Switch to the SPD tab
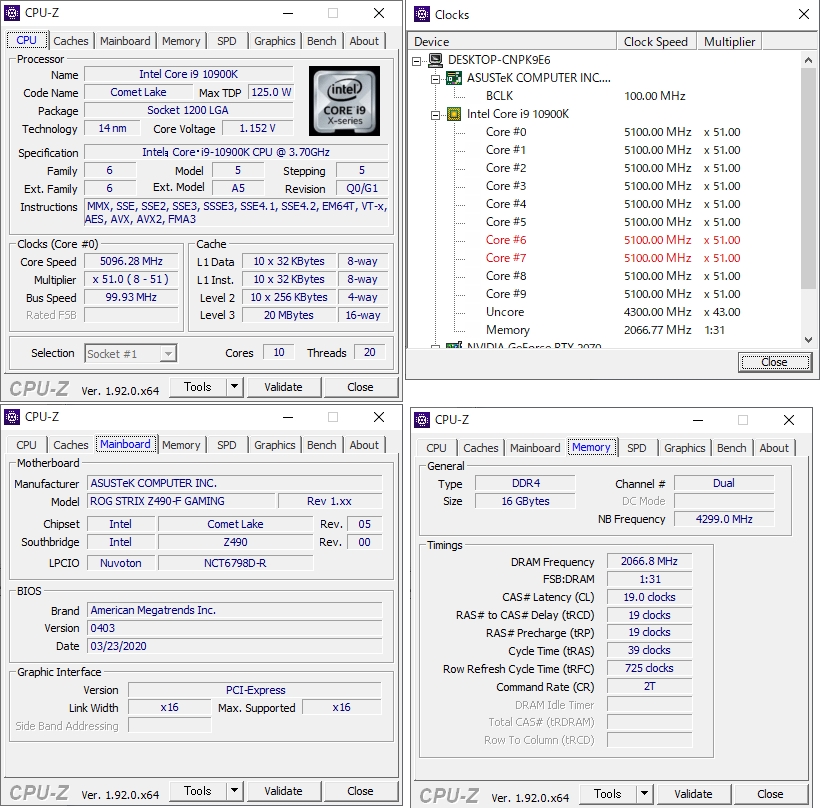 (227, 41)
